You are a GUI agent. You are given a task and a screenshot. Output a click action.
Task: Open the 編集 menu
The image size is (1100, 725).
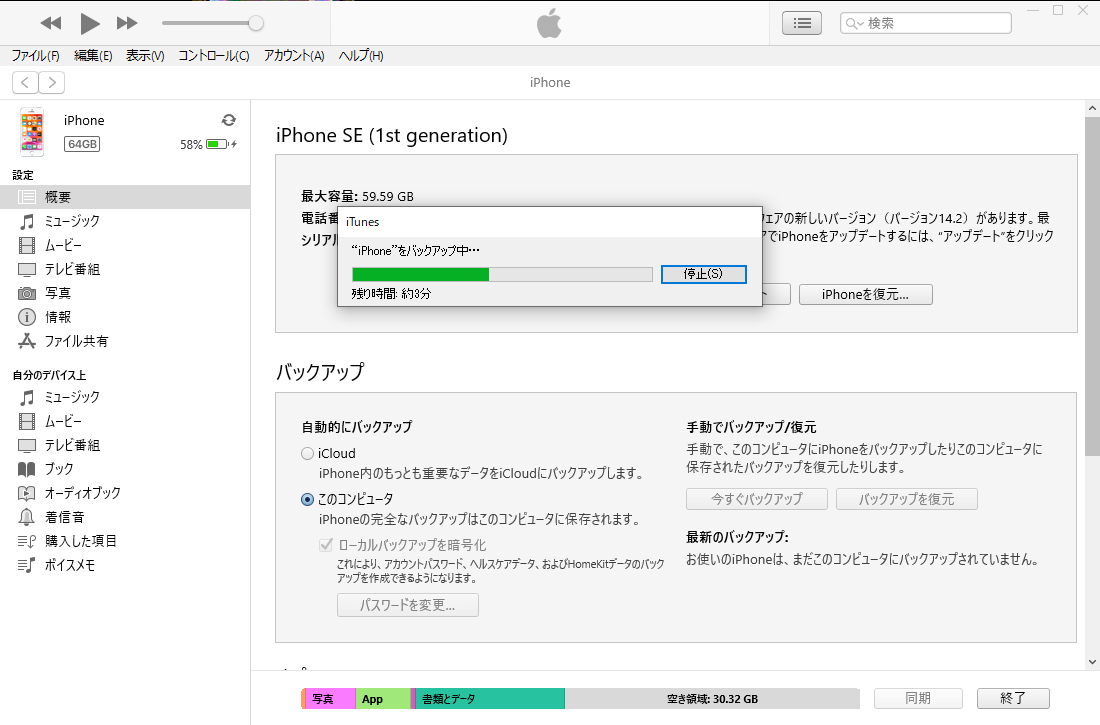click(x=93, y=56)
